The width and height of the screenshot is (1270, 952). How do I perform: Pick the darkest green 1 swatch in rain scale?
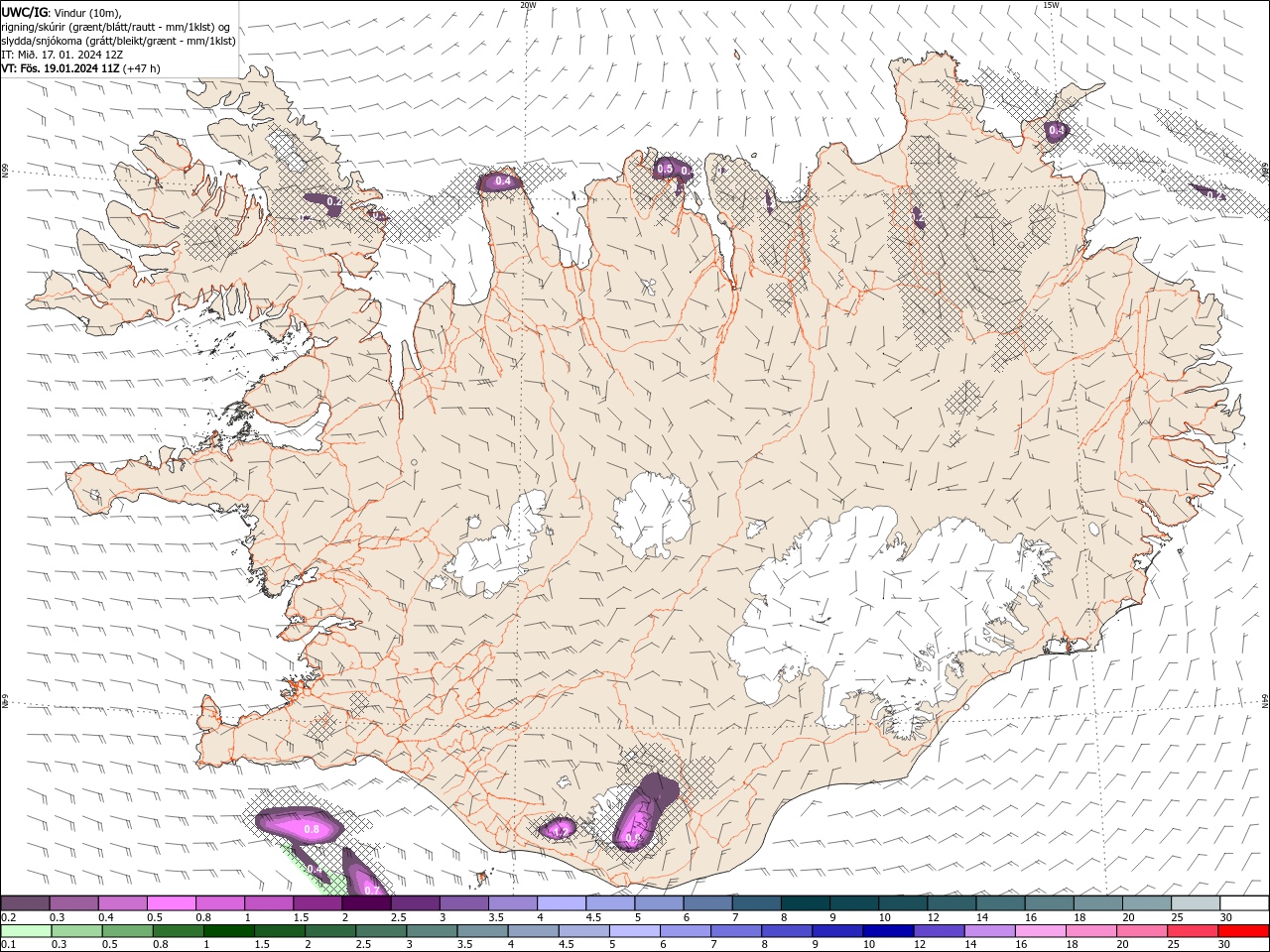coord(227,931)
